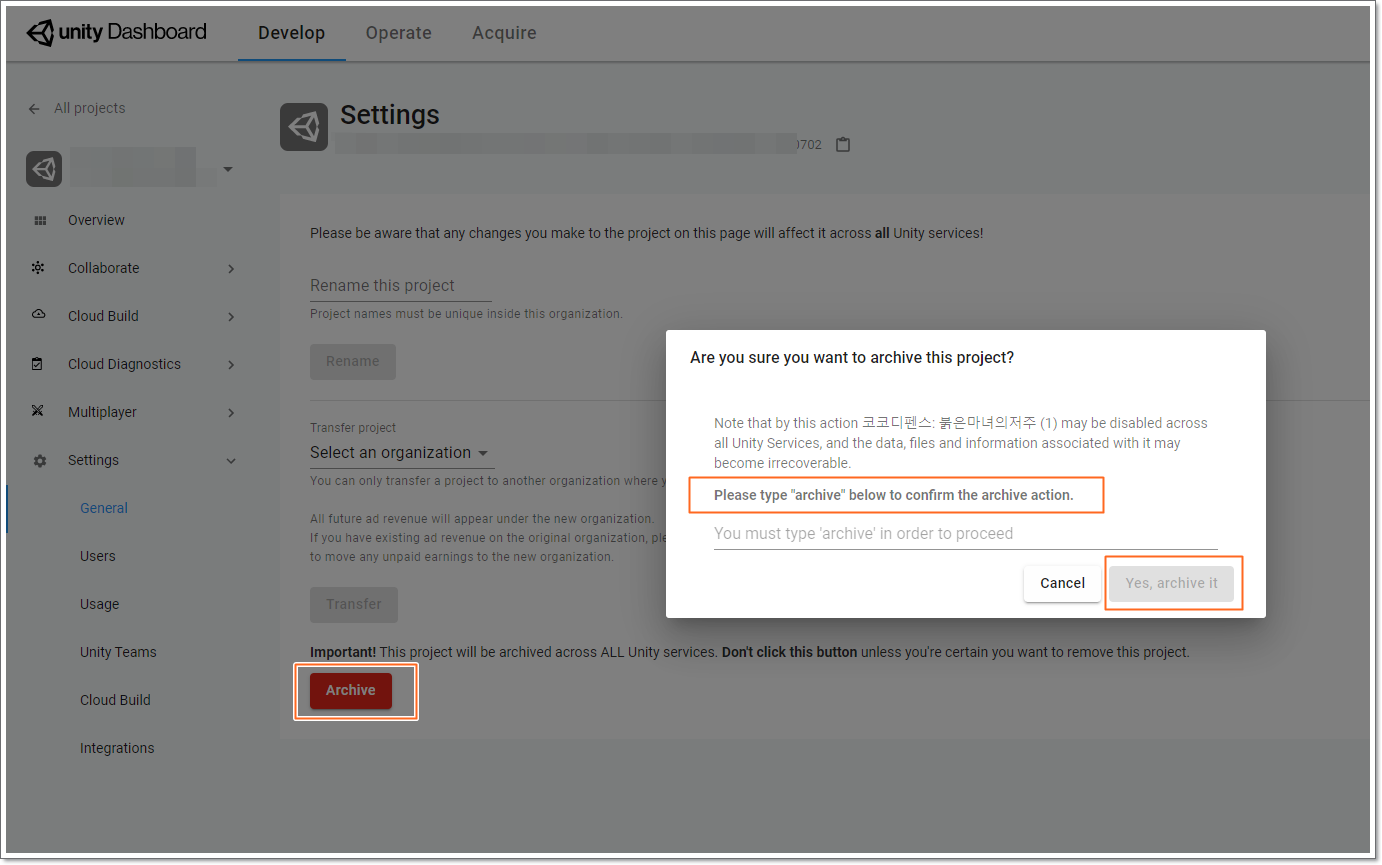Click the back arrow next to All projects
1382x865 pixels.
coord(35,108)
